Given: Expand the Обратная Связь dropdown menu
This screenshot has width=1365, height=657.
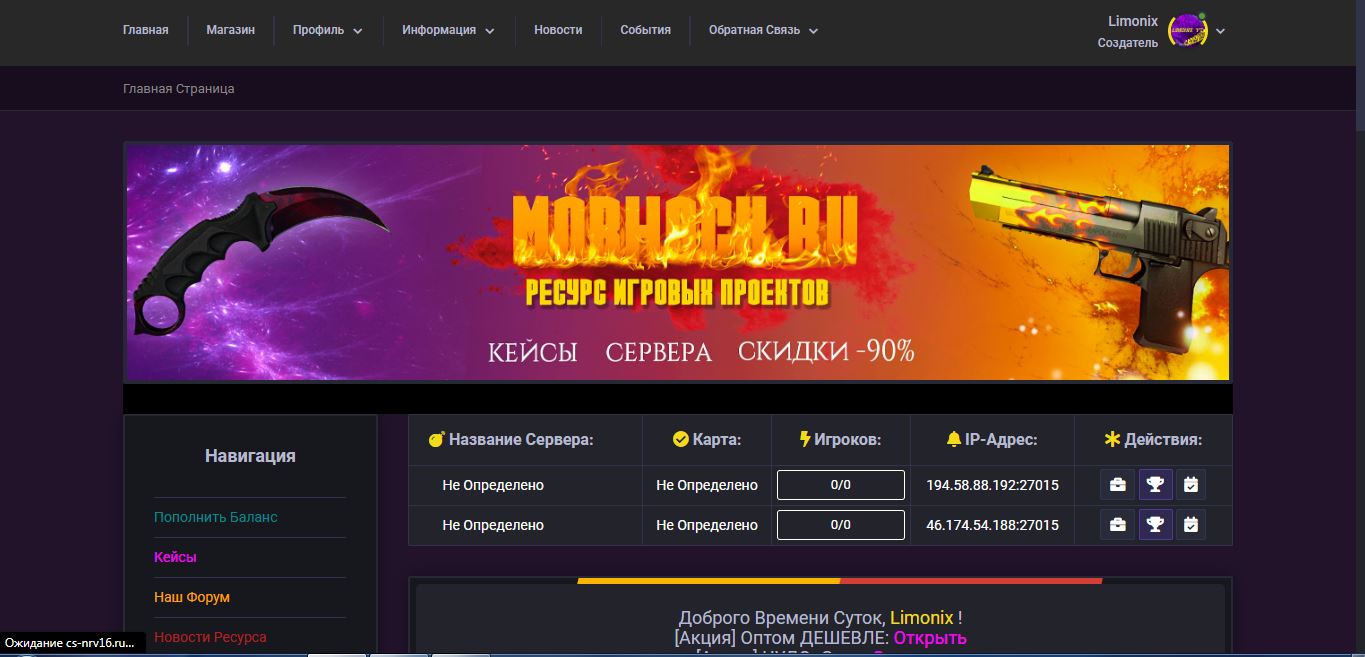Looking at the screenshot, I should point(764,30).
